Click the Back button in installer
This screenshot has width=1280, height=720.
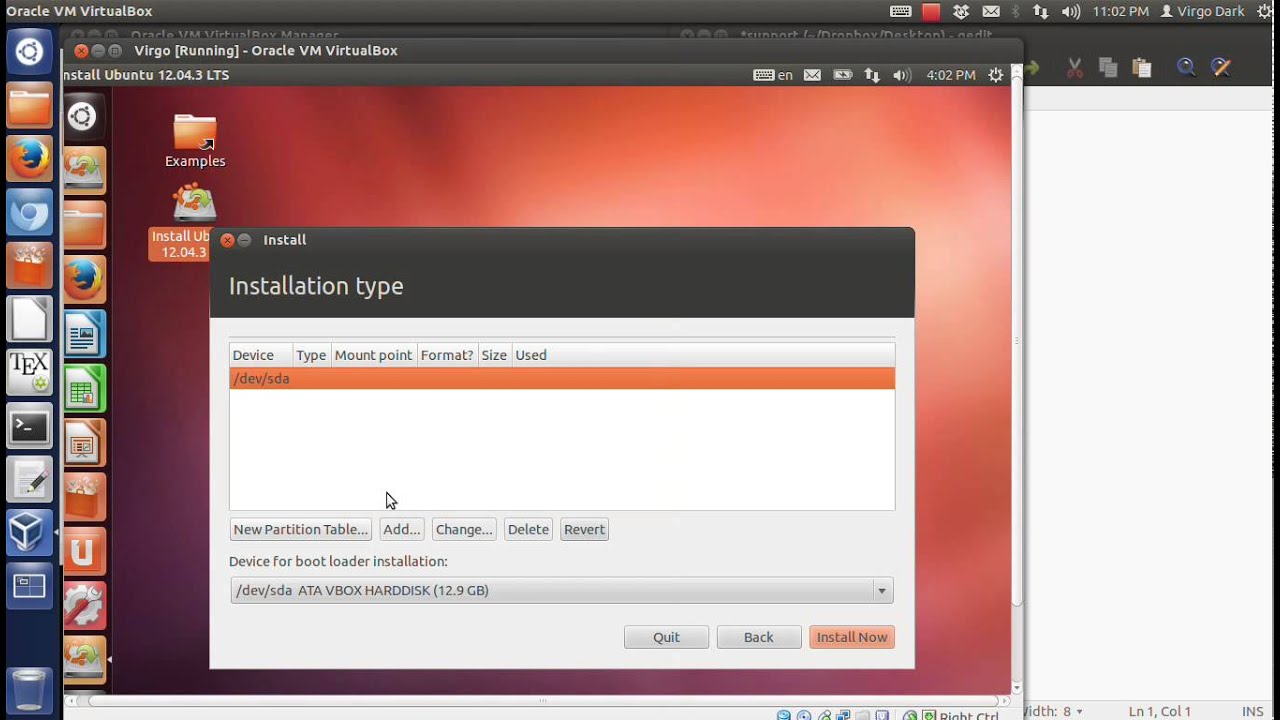point(758,637)
